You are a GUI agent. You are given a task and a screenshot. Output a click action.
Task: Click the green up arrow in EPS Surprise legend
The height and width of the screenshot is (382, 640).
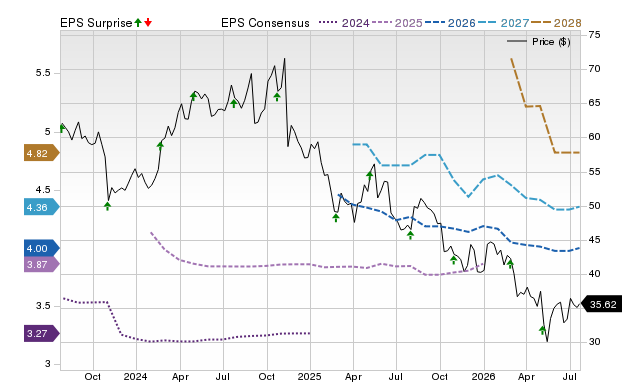138,22
